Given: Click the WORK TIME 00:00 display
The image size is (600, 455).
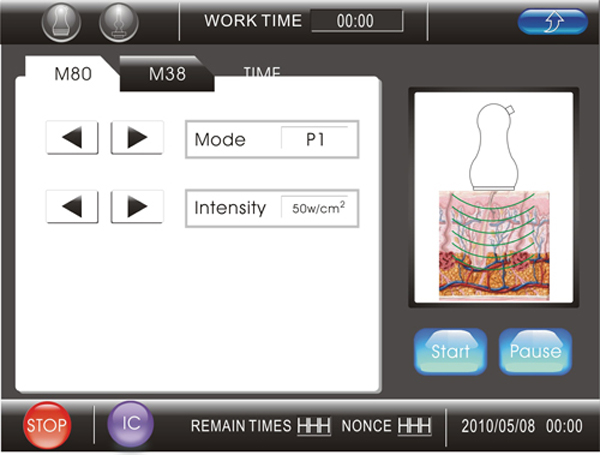Looking at the screenshot, I should [357, 21].
